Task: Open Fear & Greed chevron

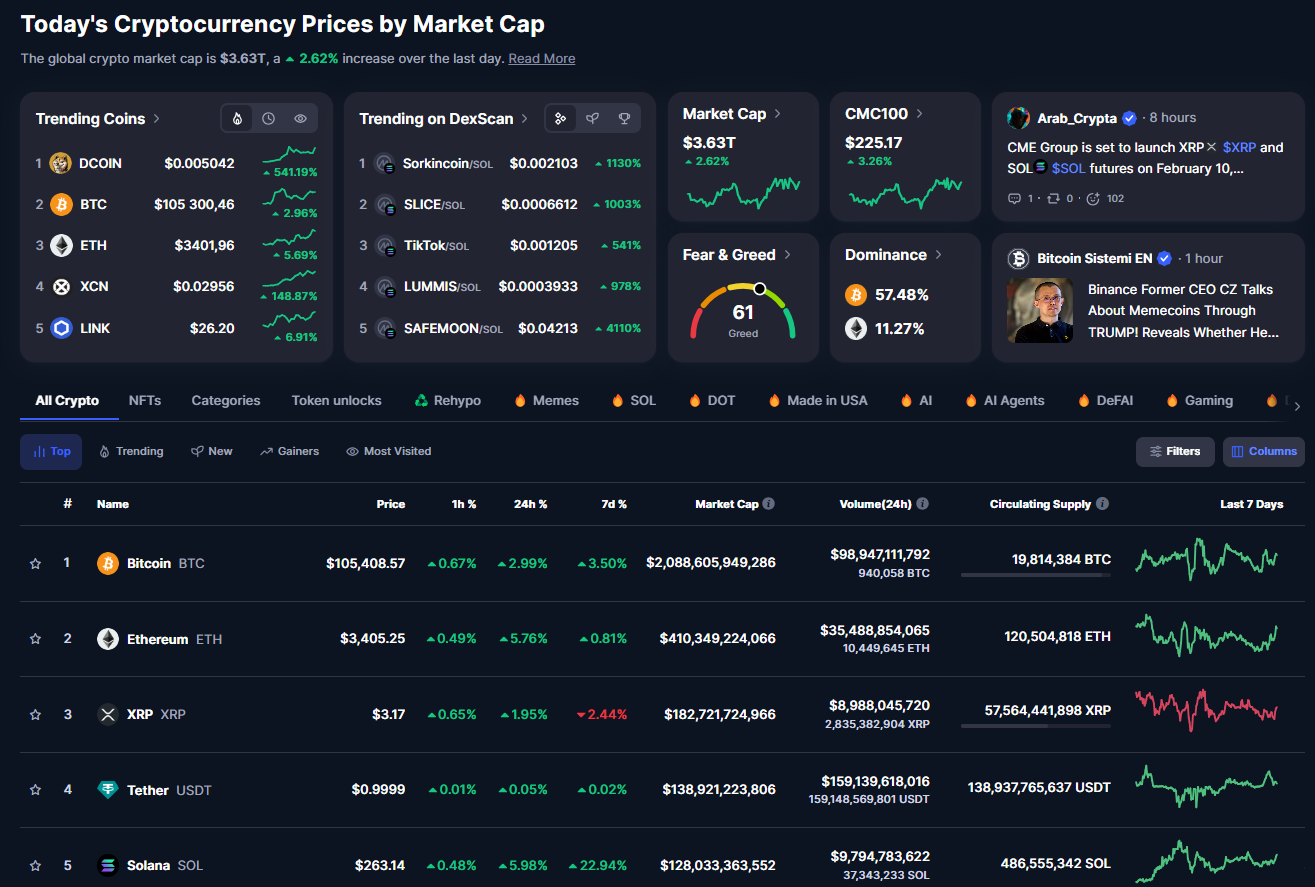Action: (x=787, y=255)
